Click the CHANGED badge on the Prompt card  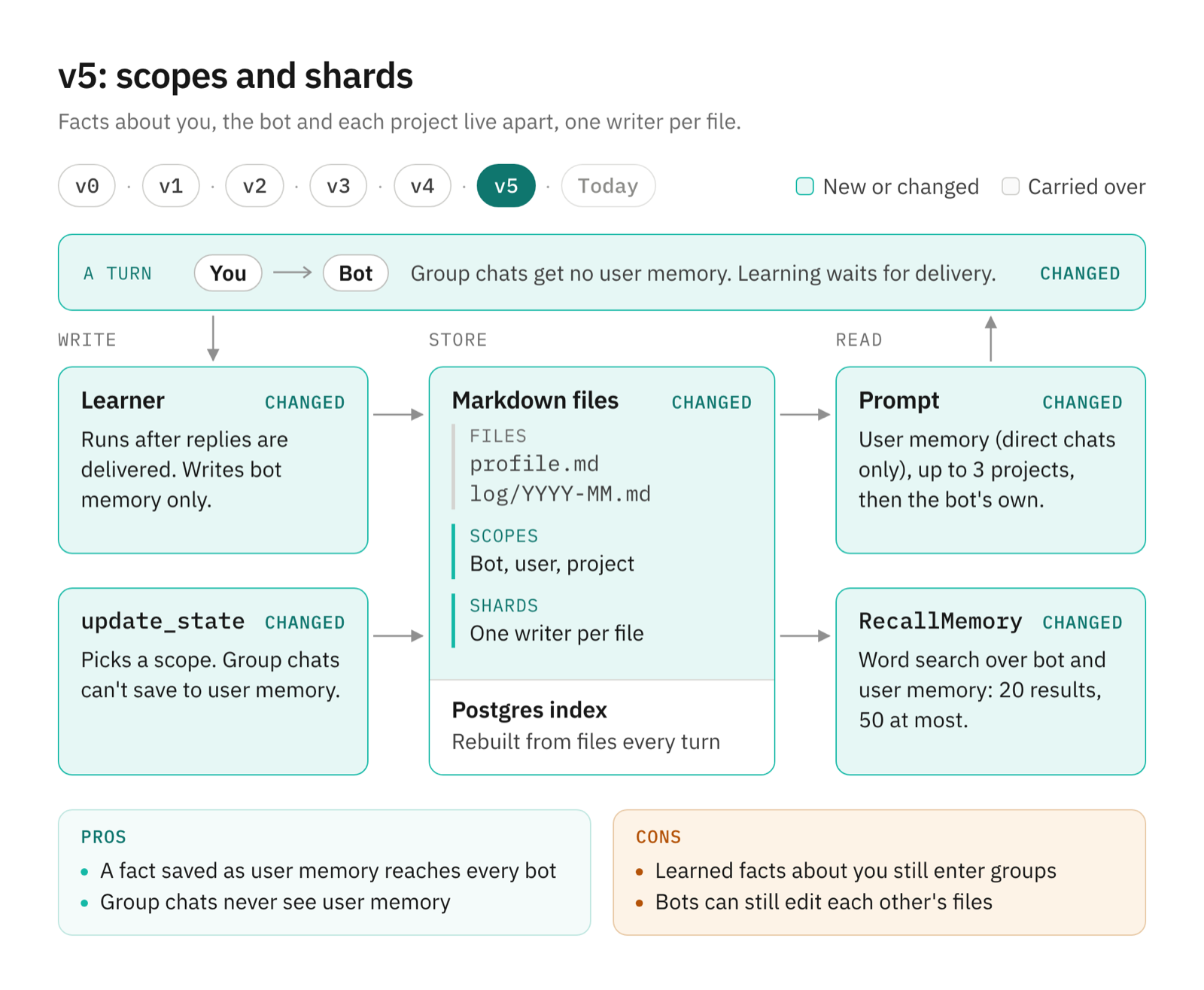tap(1082, 403)
